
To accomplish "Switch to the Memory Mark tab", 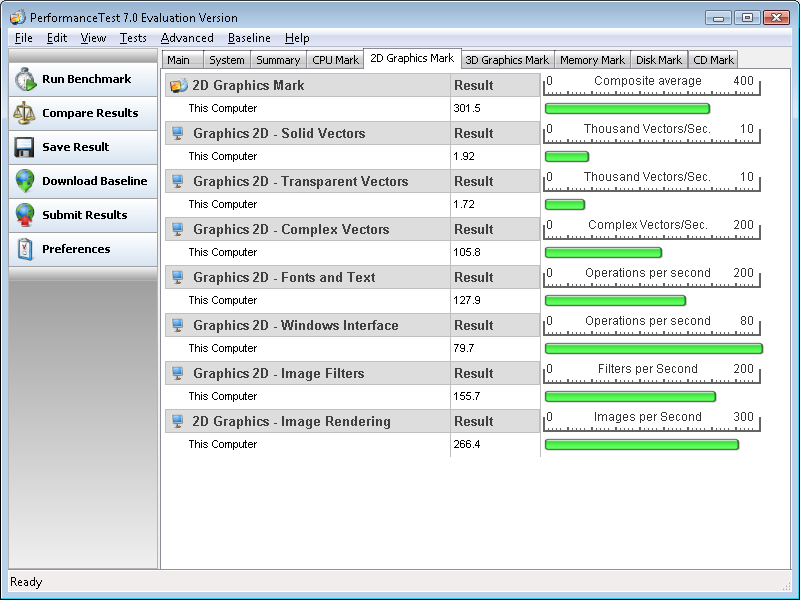I will click(x=592, y=60).
